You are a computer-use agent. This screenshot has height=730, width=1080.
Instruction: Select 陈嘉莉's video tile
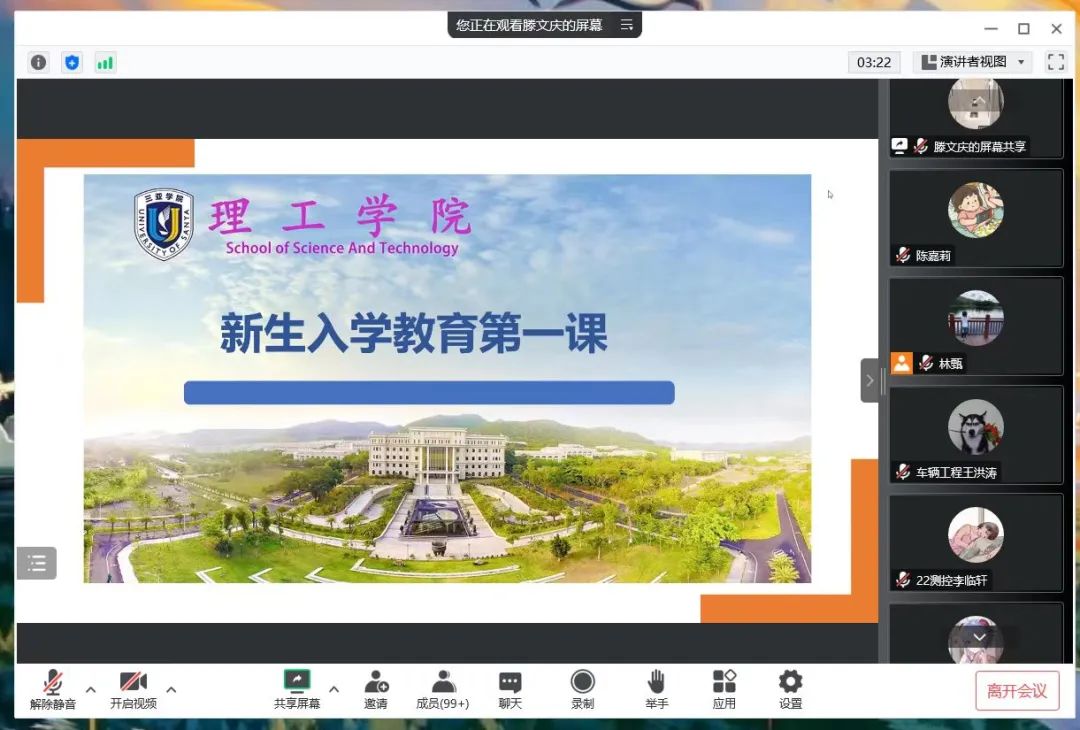pos(976,218)
